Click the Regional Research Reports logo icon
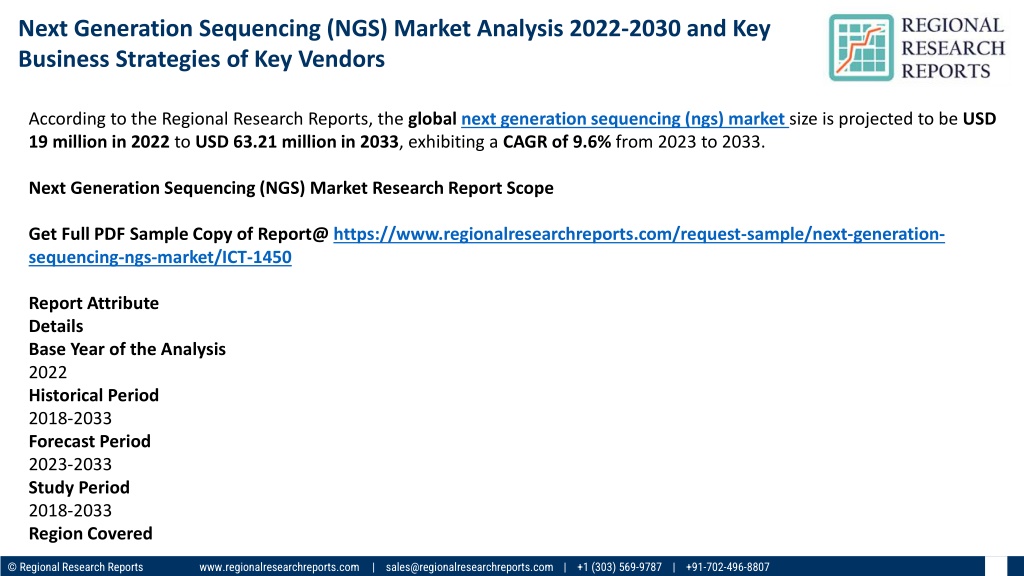1024x576 pixels. click(861, 48)
